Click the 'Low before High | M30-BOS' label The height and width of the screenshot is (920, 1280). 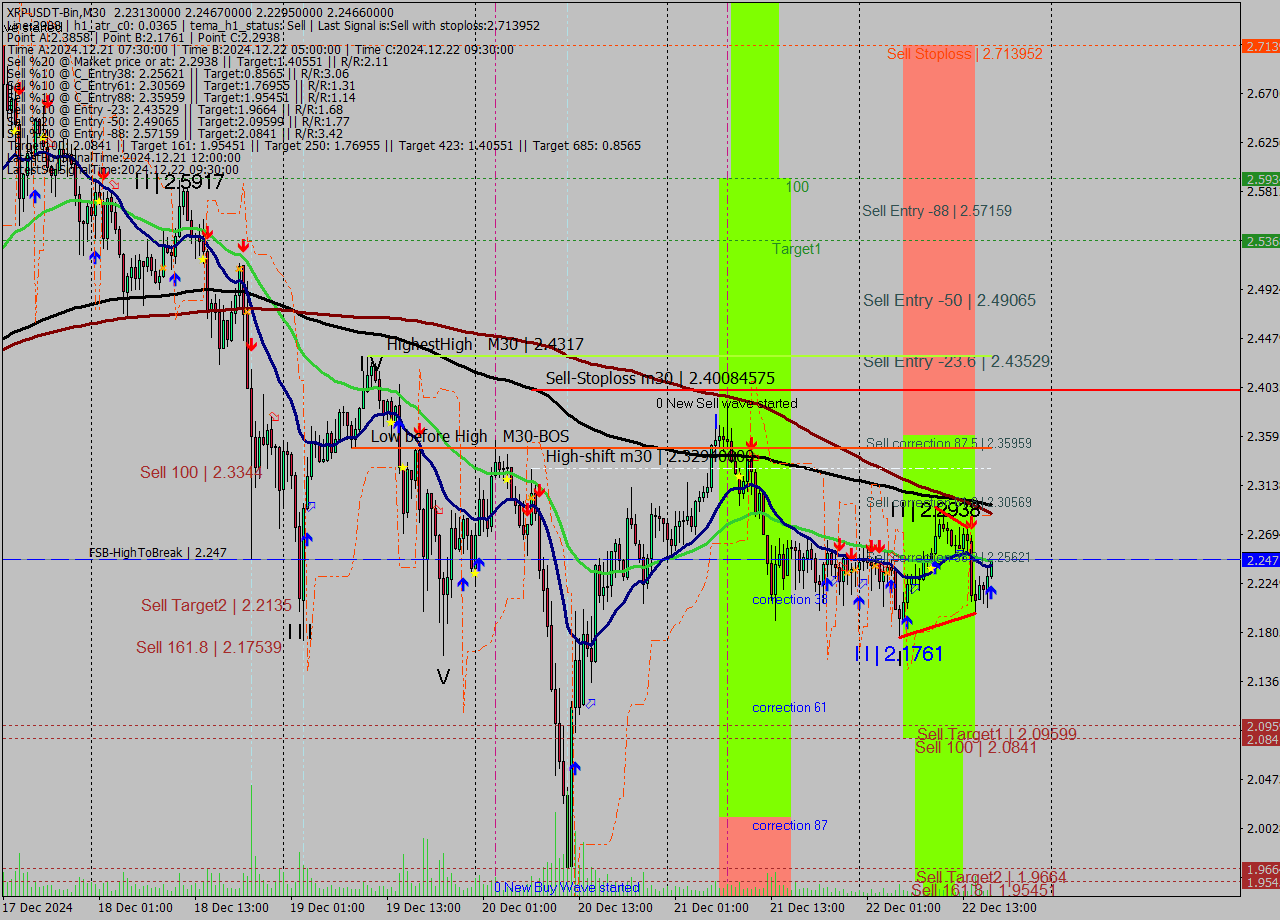point(470,436)
